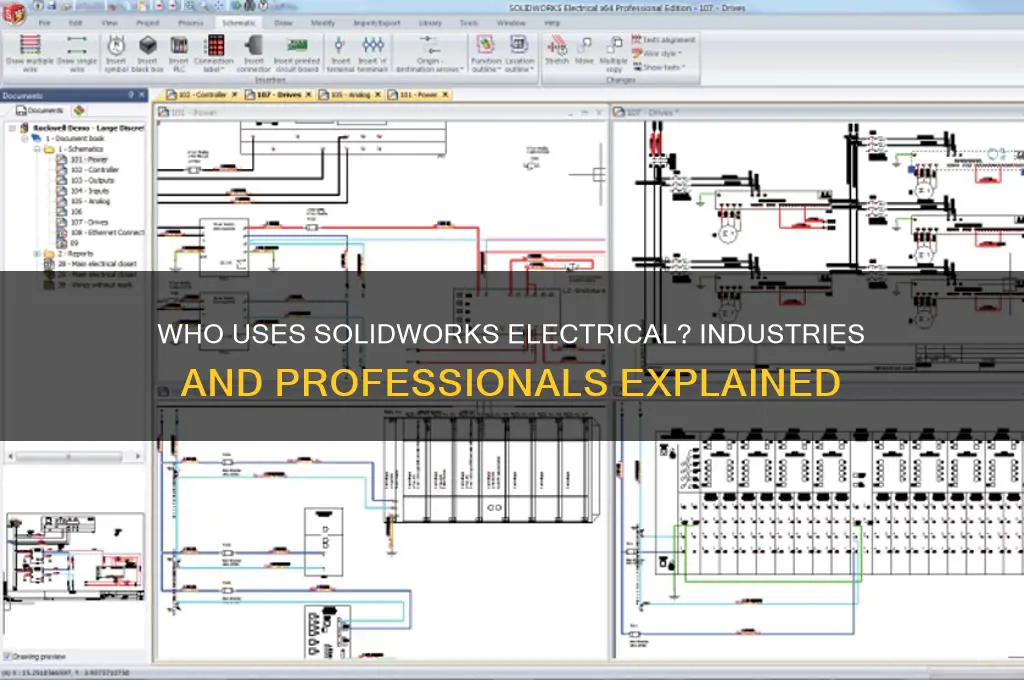Screen dimensions: 1024x680
Task: Click Insert terminal icon
Action: coord(340,53)
